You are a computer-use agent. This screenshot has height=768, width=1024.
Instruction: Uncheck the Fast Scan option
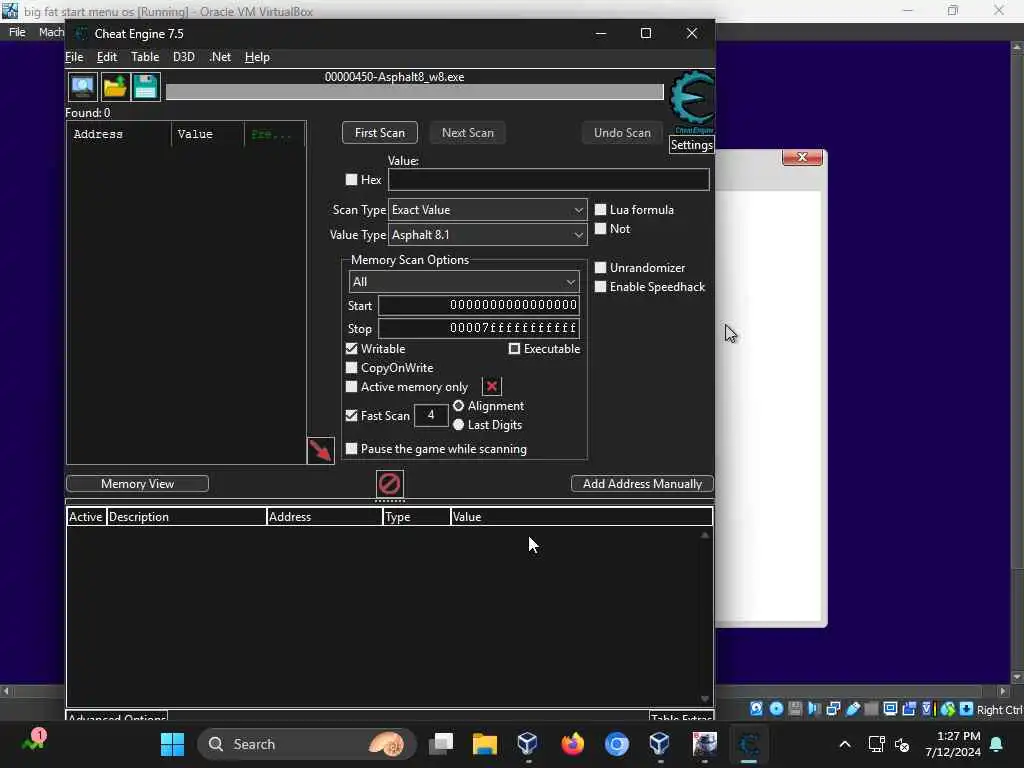(x=351, y=415)
